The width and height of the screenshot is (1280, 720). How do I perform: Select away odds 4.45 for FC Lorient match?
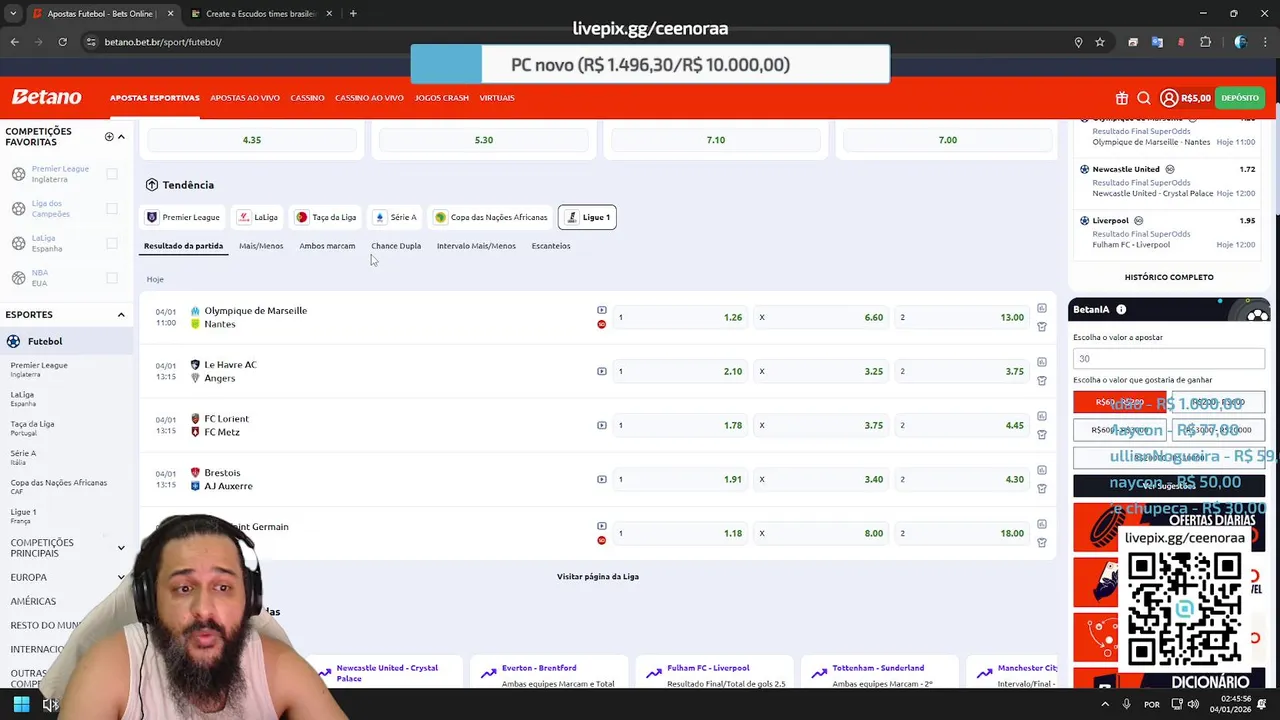pyautogui.click(x=963, y=425)
